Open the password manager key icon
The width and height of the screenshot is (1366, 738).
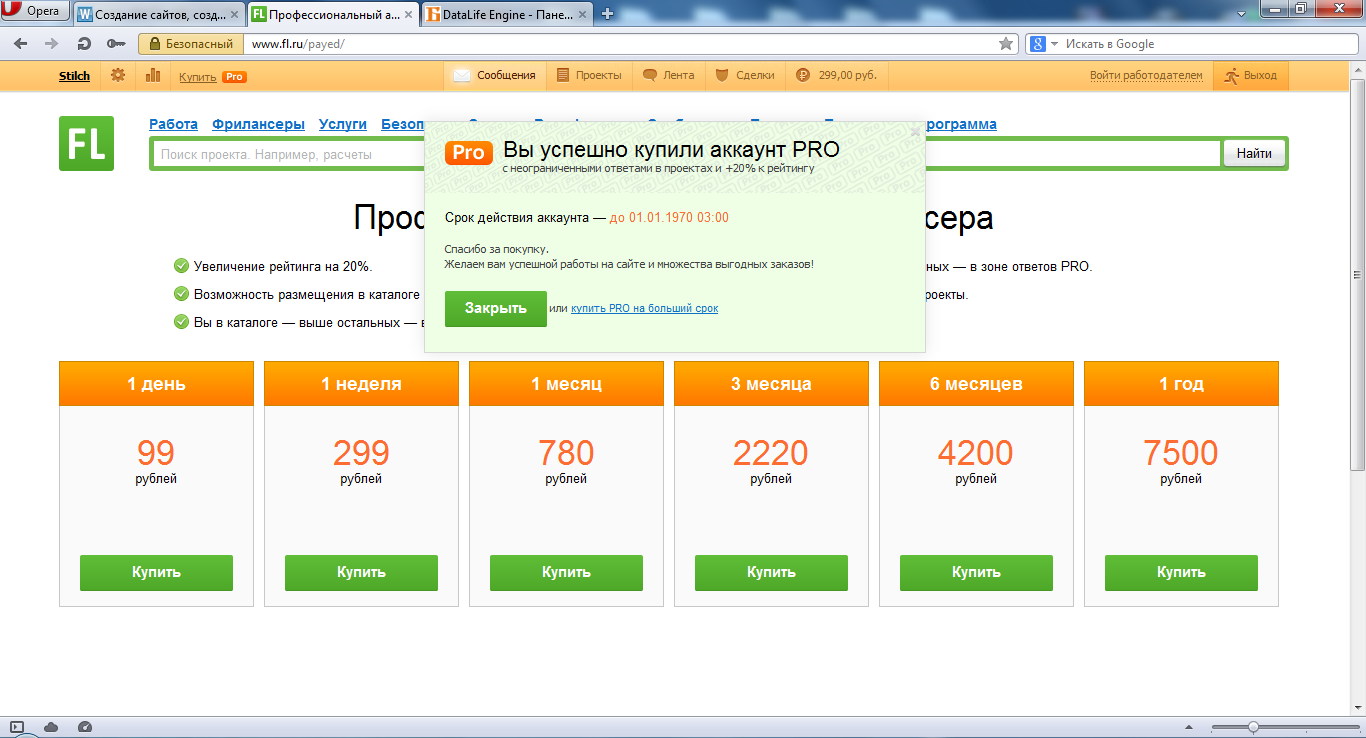pos(116,44)
